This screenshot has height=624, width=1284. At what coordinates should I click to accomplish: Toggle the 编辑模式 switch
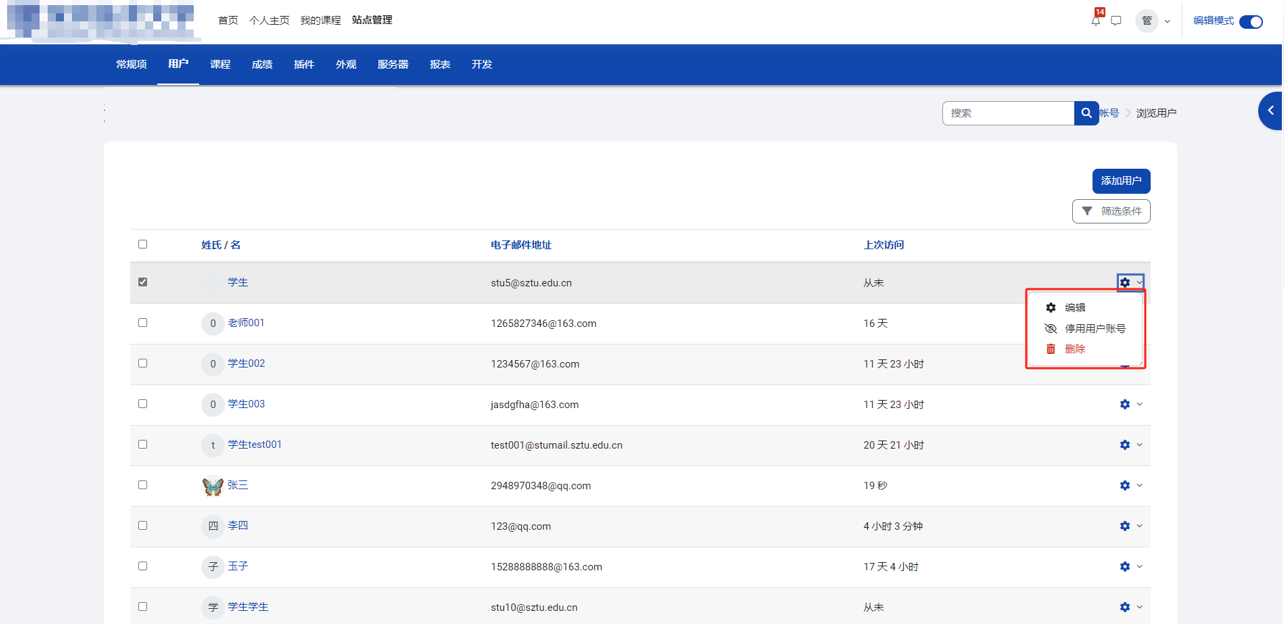tap(1250, 21)
